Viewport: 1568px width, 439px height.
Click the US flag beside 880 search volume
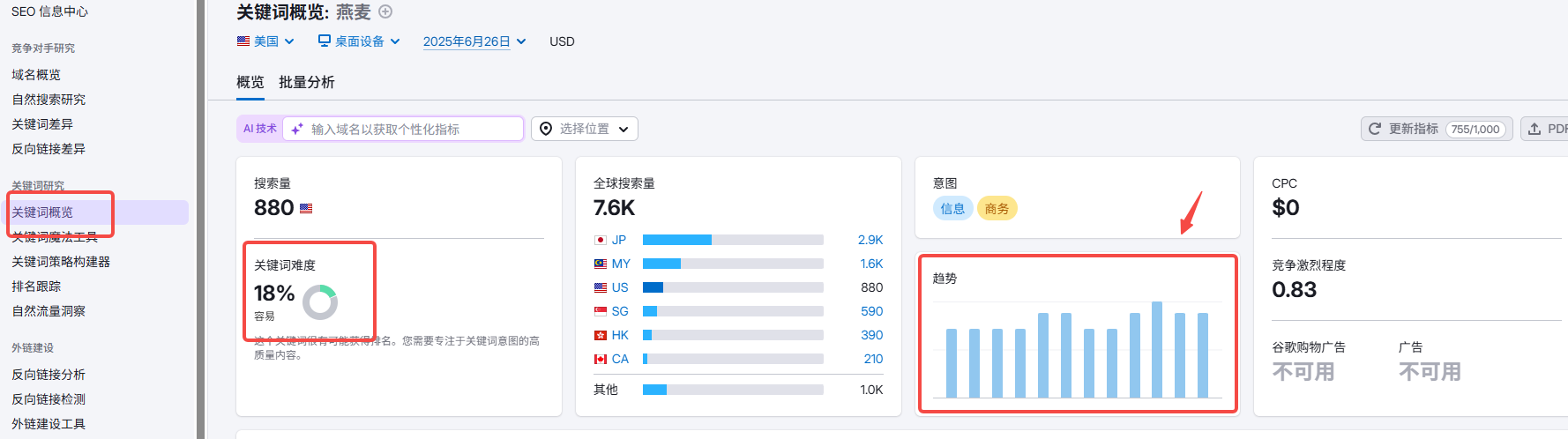306,209
